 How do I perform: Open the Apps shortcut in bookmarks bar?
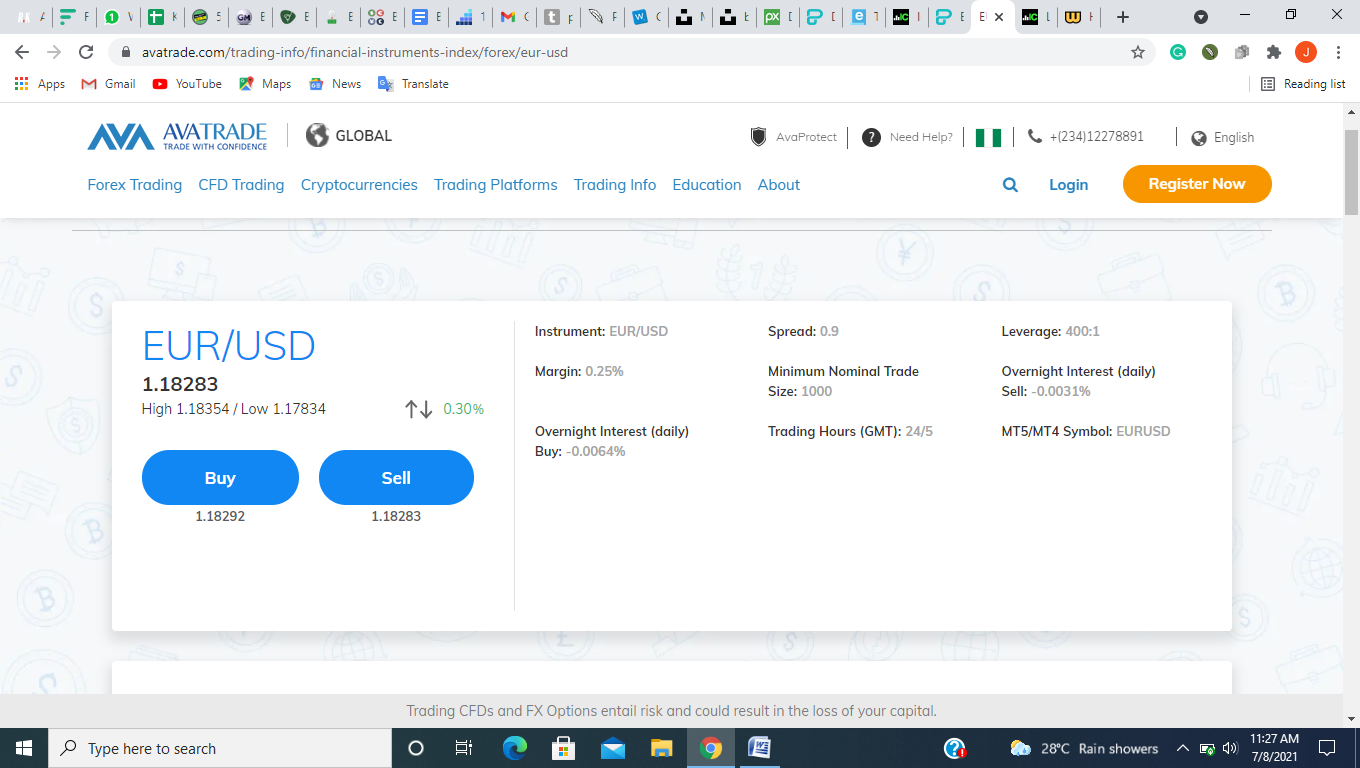(40, 84)
